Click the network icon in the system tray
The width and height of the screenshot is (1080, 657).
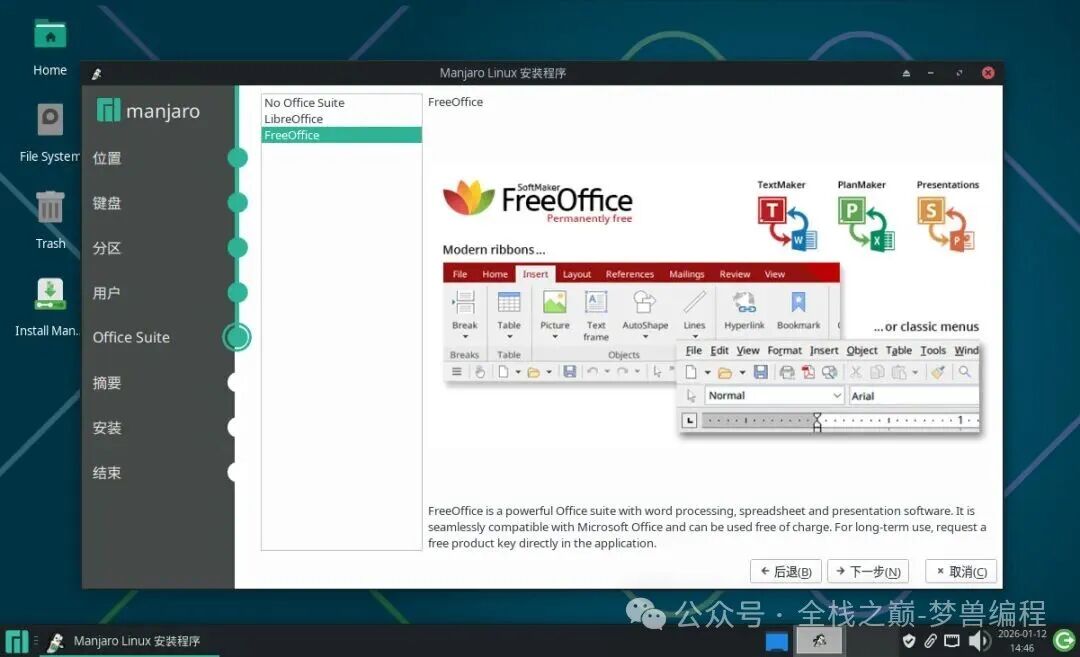click(x=952, y=641)
